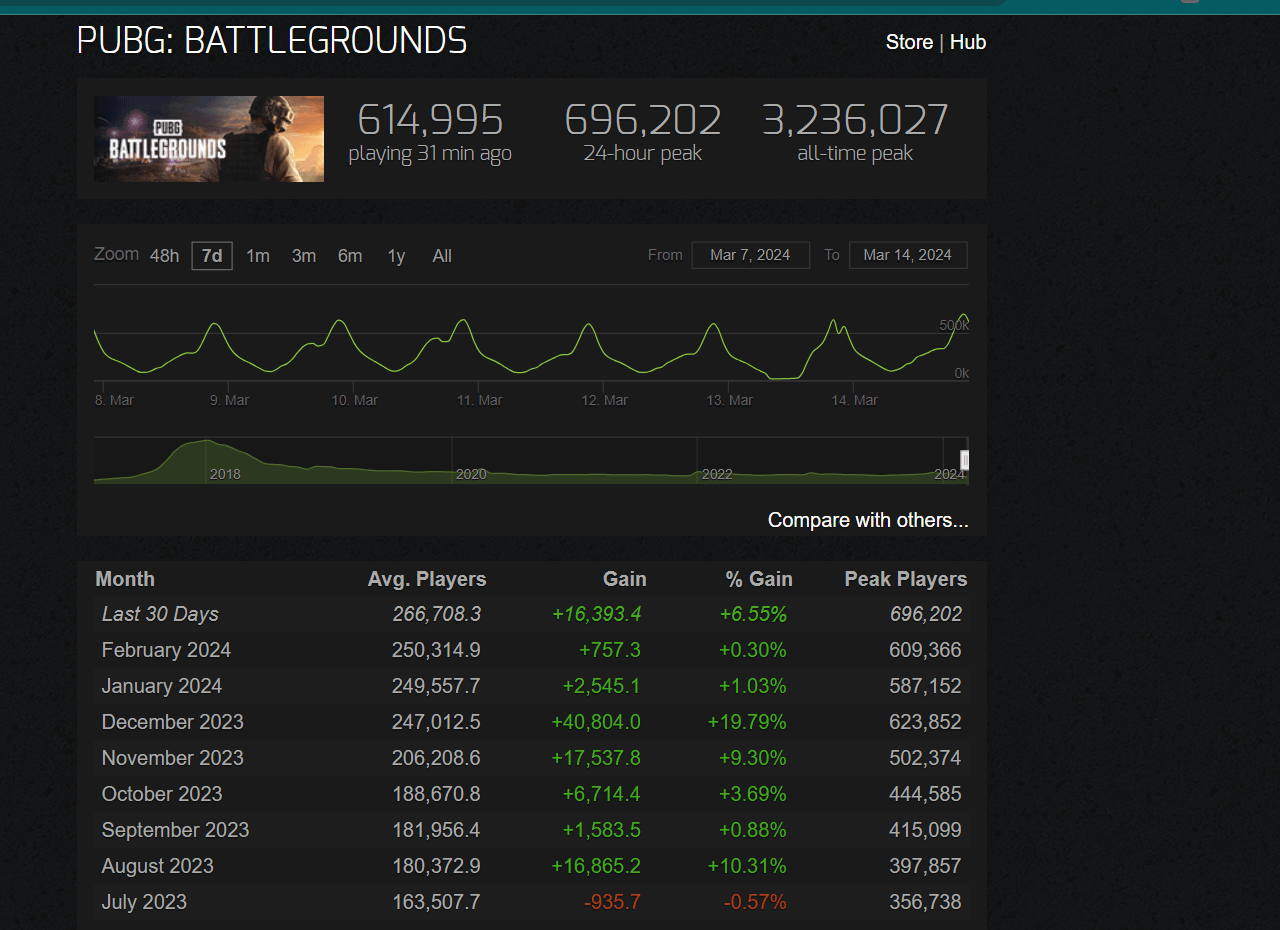1280x930 pixels.
Task: Click the Peak Players column header
Action: (905, 579)
